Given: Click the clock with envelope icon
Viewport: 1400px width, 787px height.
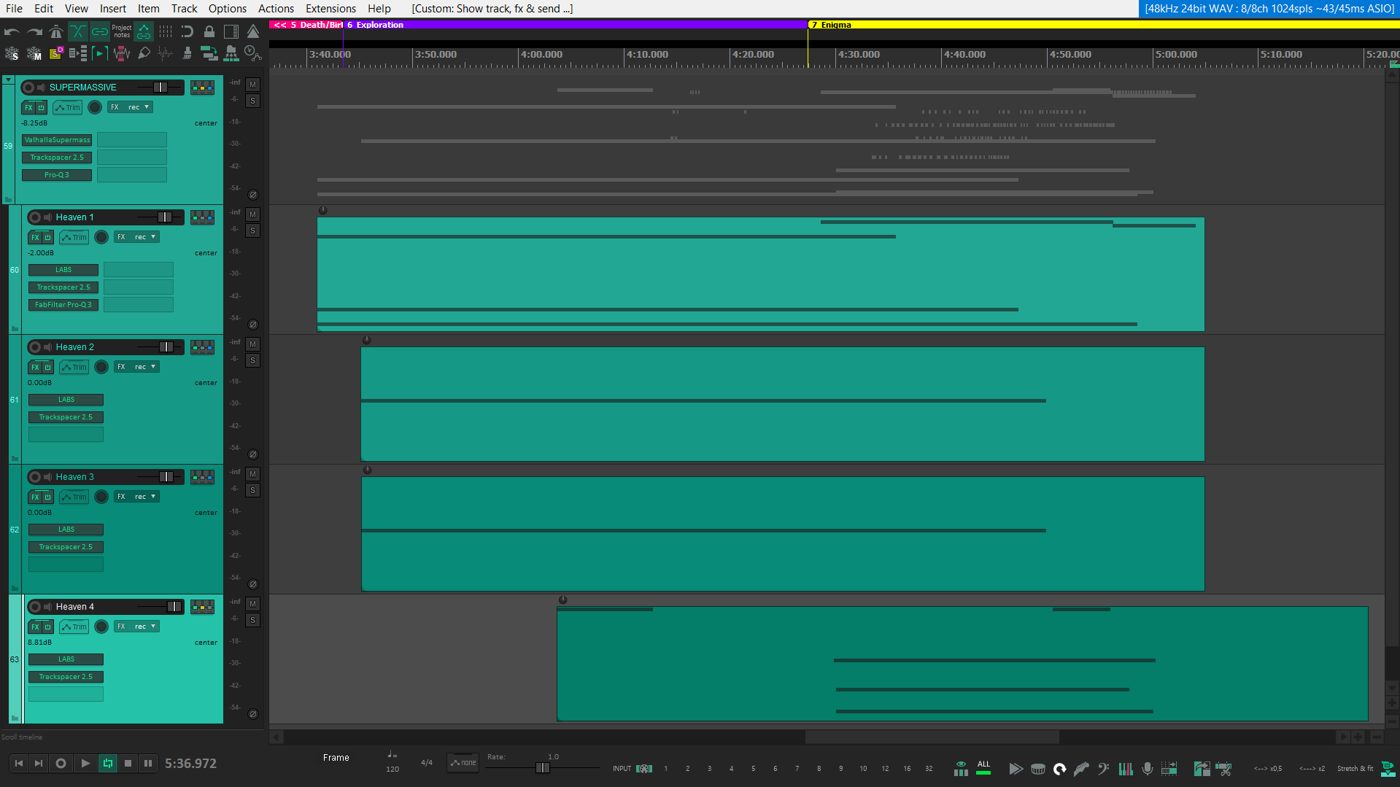Looking at the screenshot, I should tap(253, 54).
